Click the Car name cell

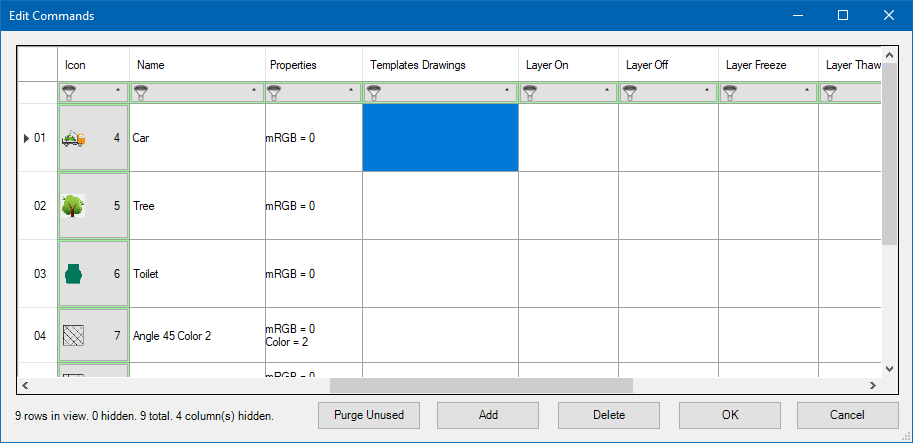pyautogui.click(x=197, y=138)
